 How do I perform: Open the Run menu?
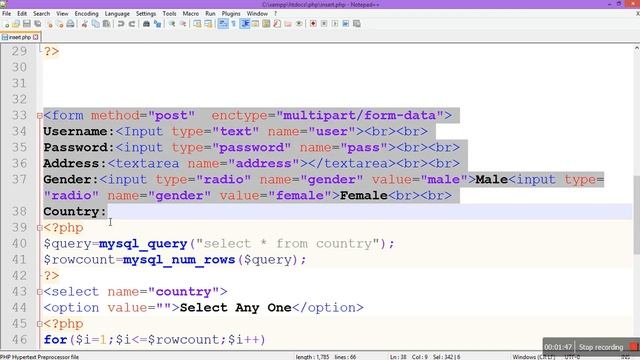point(210,13)
